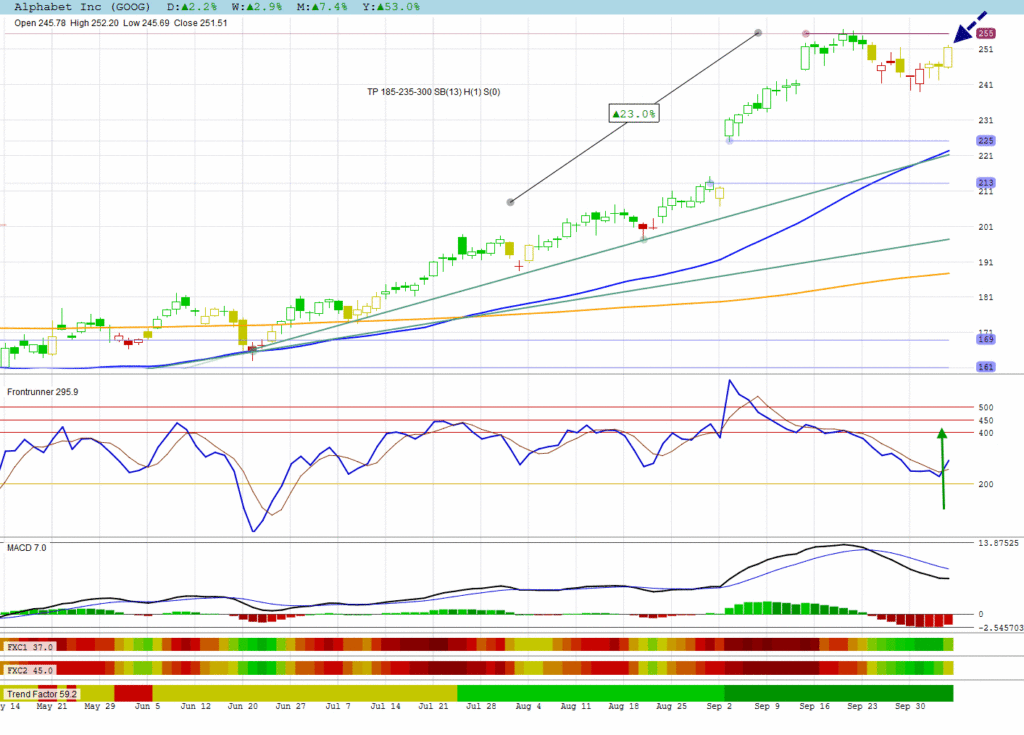Select the 161 price level tag
Viewport: 1024px width, 735px height.
pos(984,368)
